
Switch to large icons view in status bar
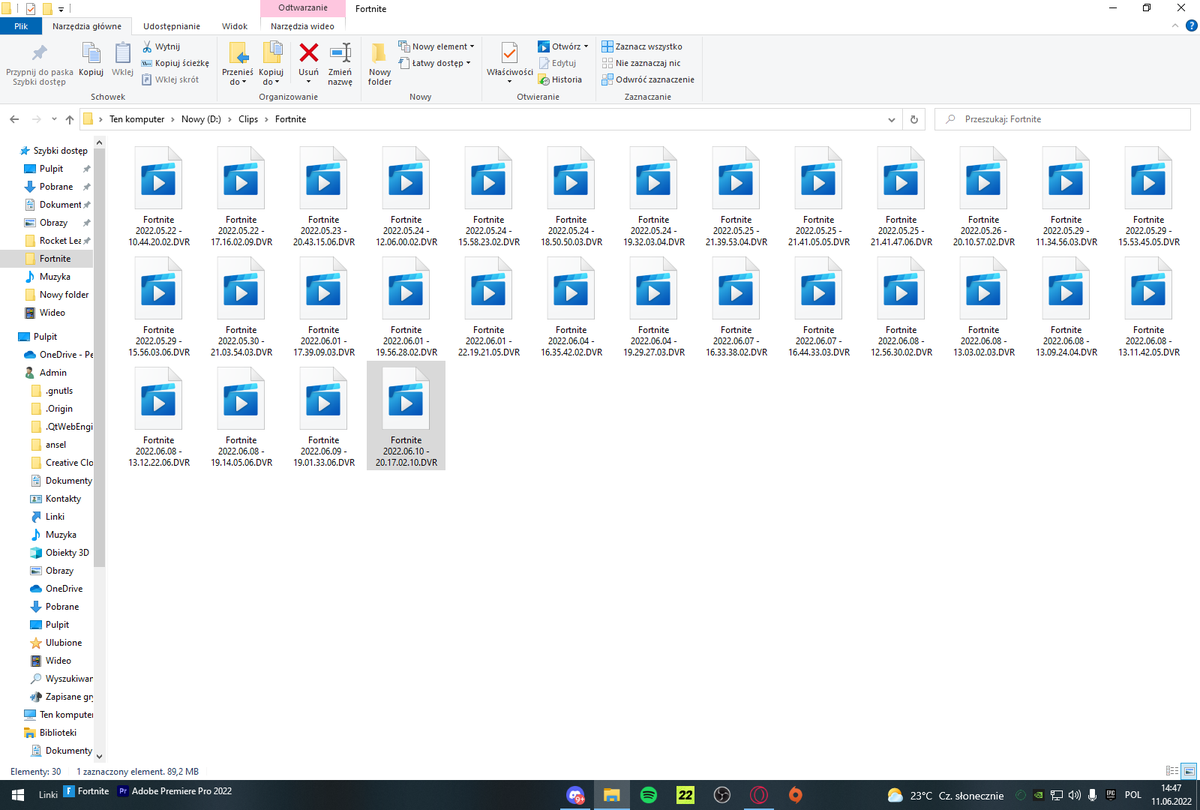(1187, 772)
